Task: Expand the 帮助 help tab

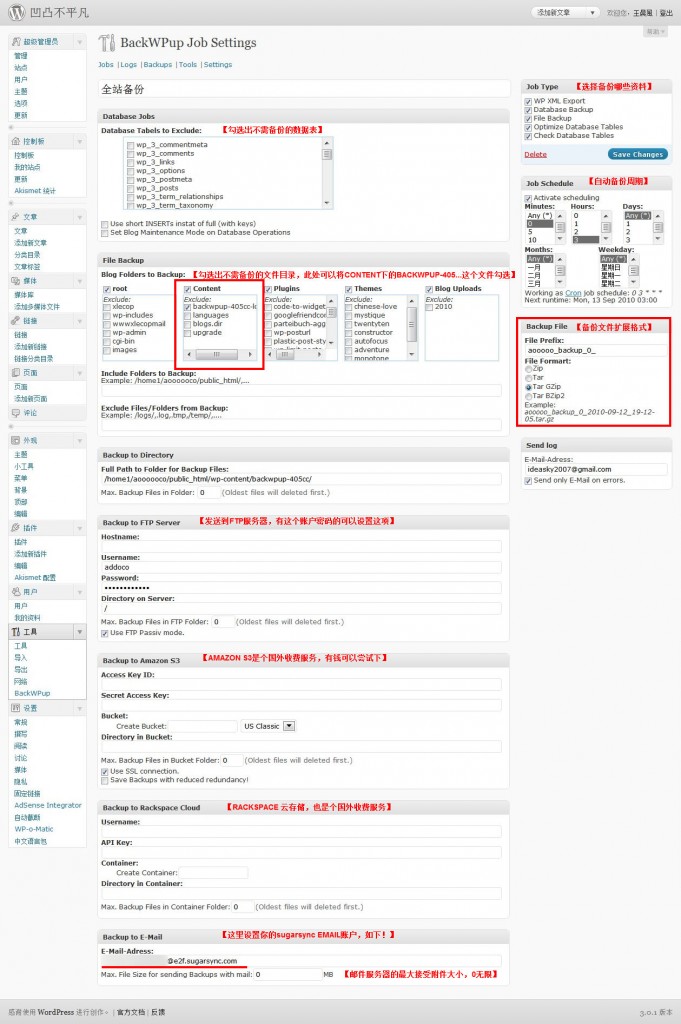Action: coord(656,31)
